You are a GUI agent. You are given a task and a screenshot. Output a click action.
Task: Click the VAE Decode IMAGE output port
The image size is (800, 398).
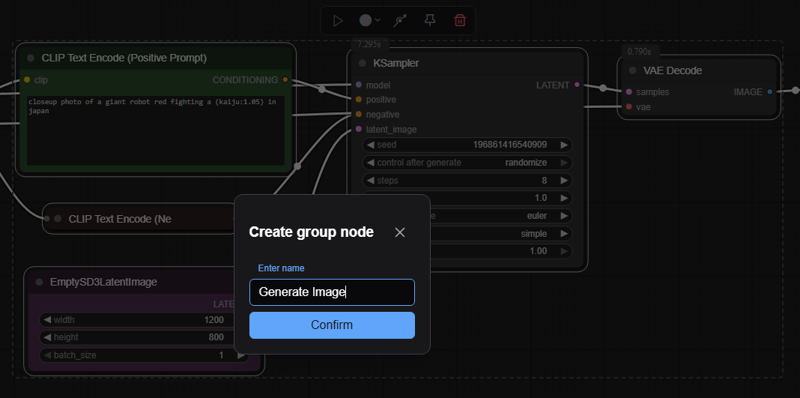point(770,92)
